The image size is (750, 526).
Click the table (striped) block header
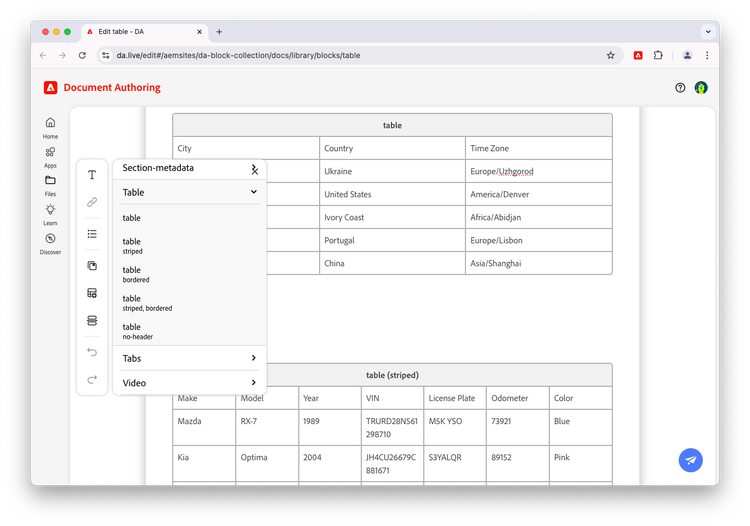click(392, 375)
